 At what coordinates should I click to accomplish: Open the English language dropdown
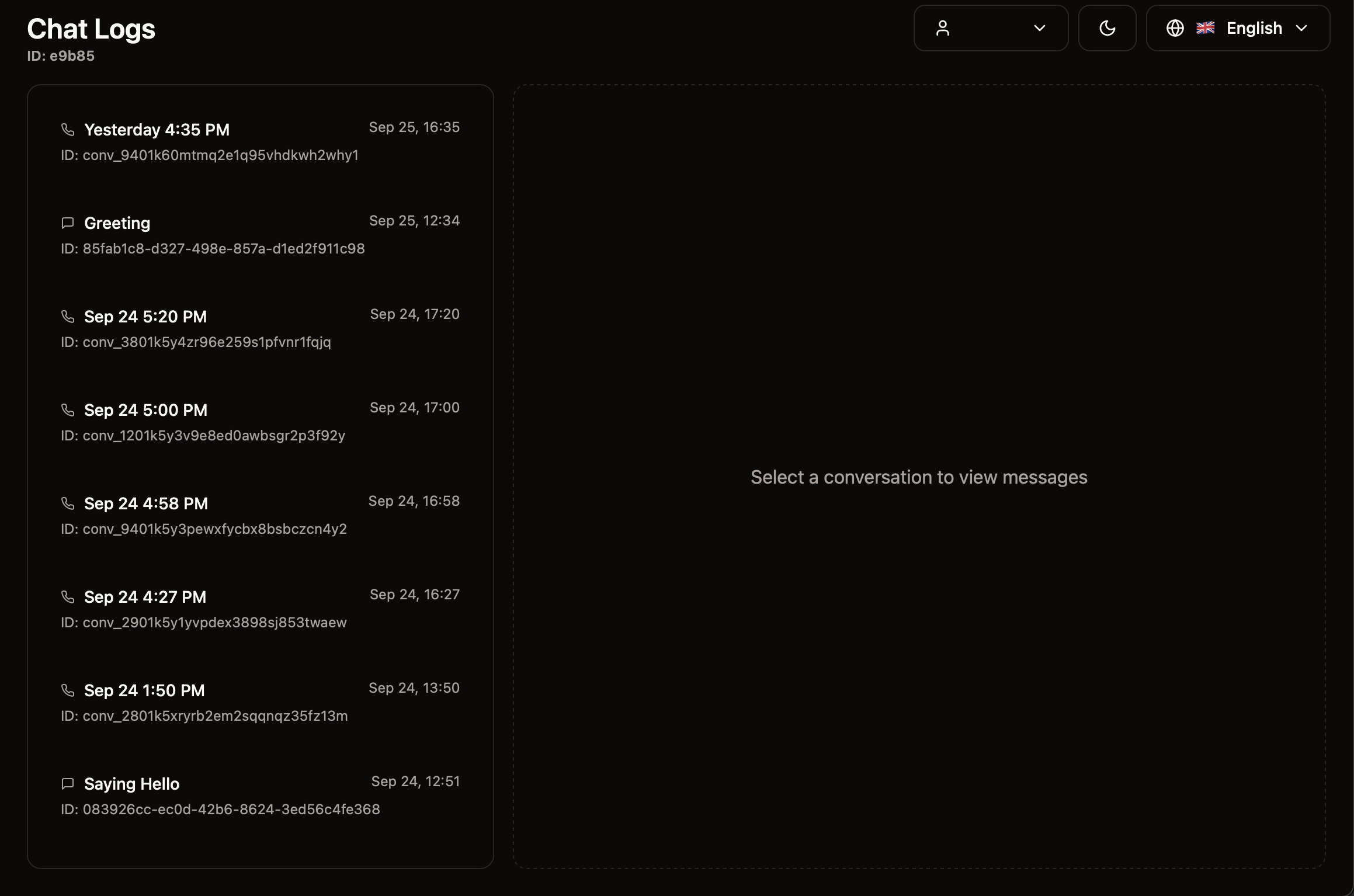click(1303, 27)
